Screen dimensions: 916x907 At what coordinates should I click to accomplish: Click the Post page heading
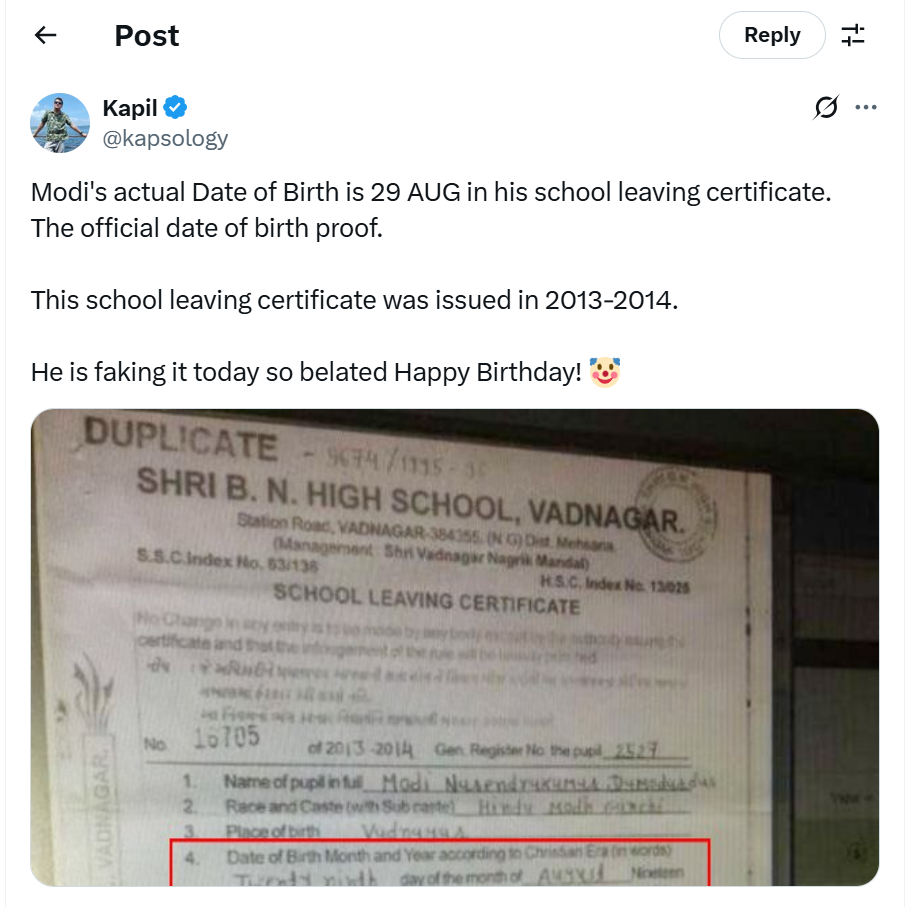pyautogui.click(x=147, y=36)
